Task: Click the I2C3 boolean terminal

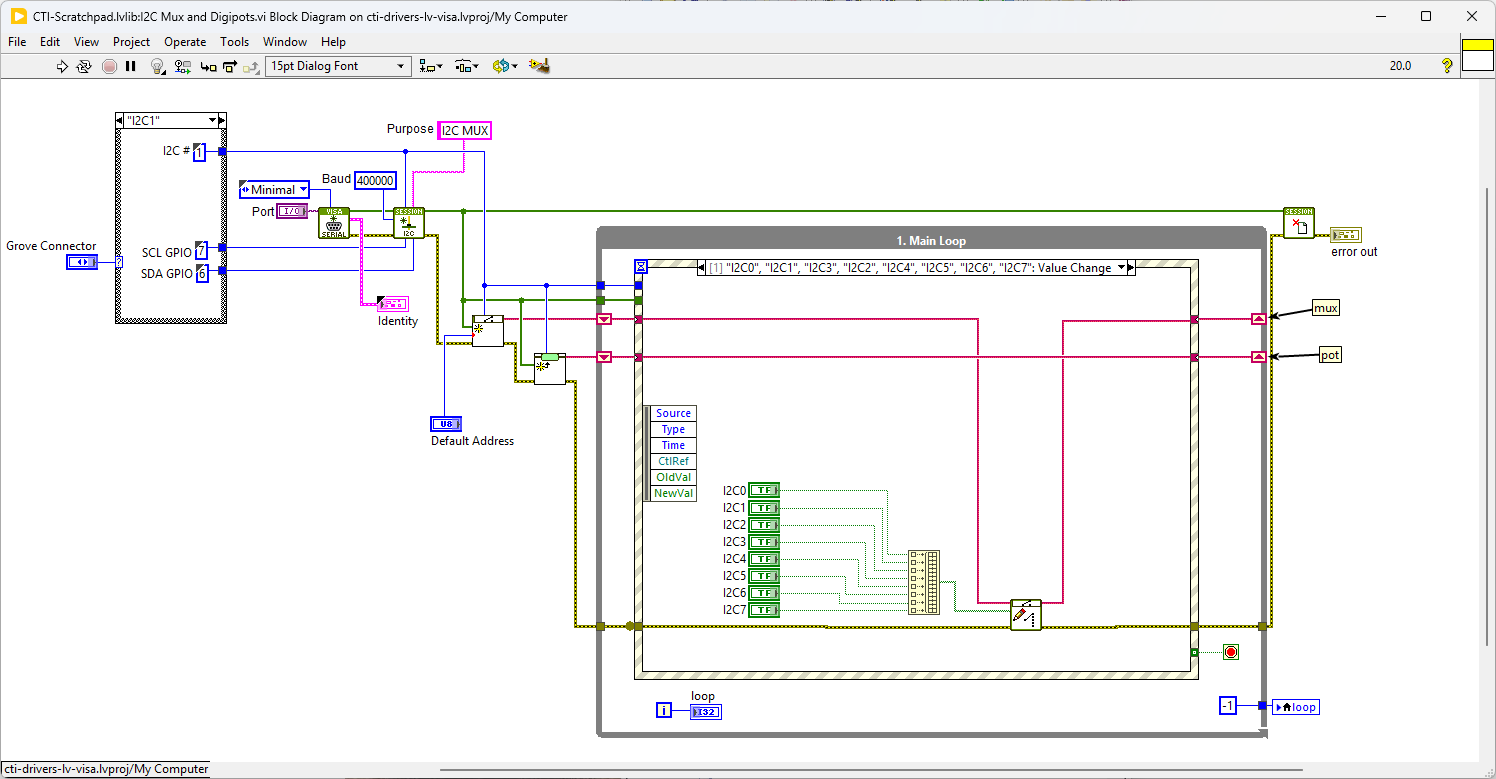Action: 764,541
